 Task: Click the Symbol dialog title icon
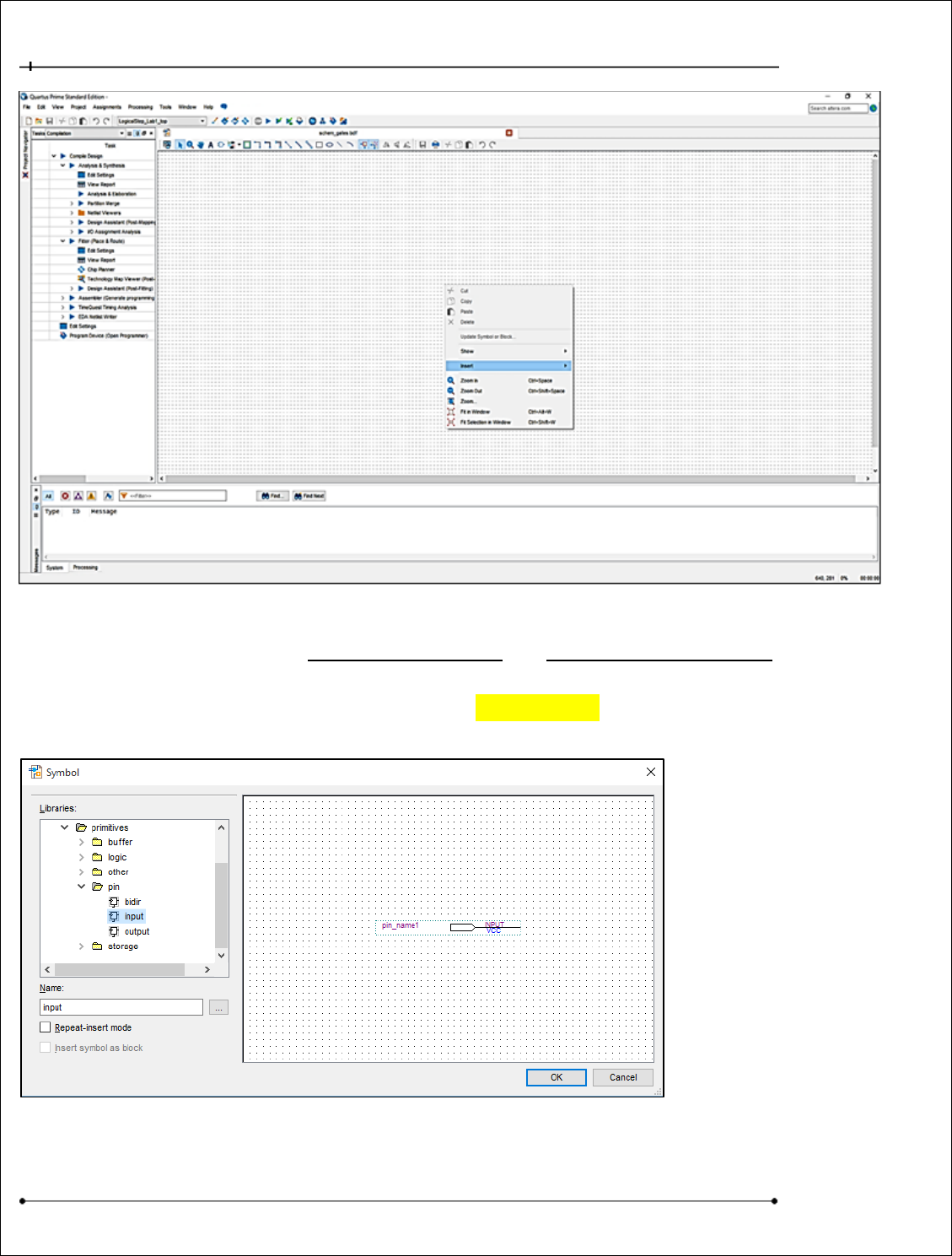35,772
